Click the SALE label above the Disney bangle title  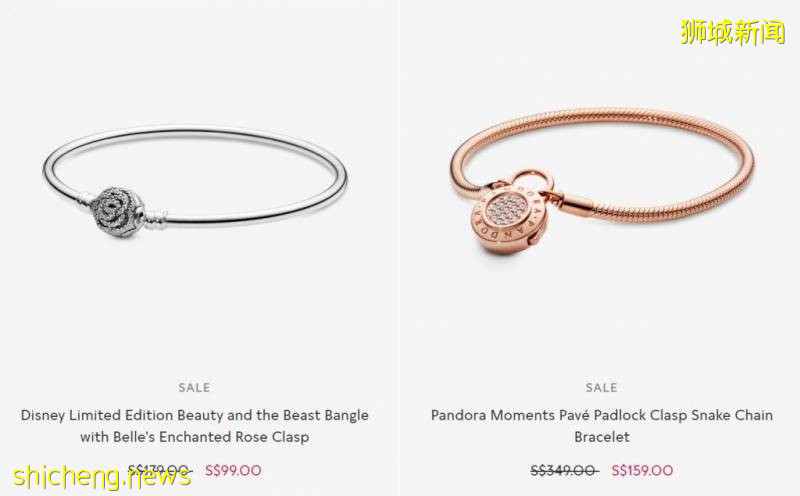[x=194, y=387]
